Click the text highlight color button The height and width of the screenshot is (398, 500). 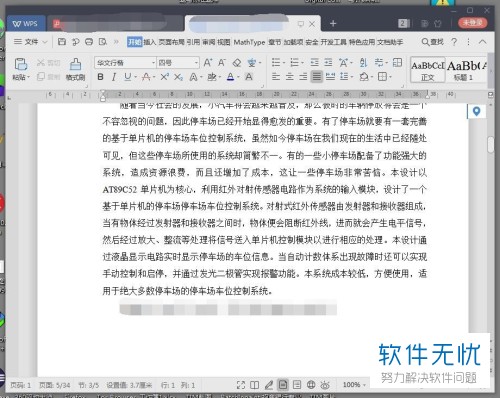click(x=211, y=77)
